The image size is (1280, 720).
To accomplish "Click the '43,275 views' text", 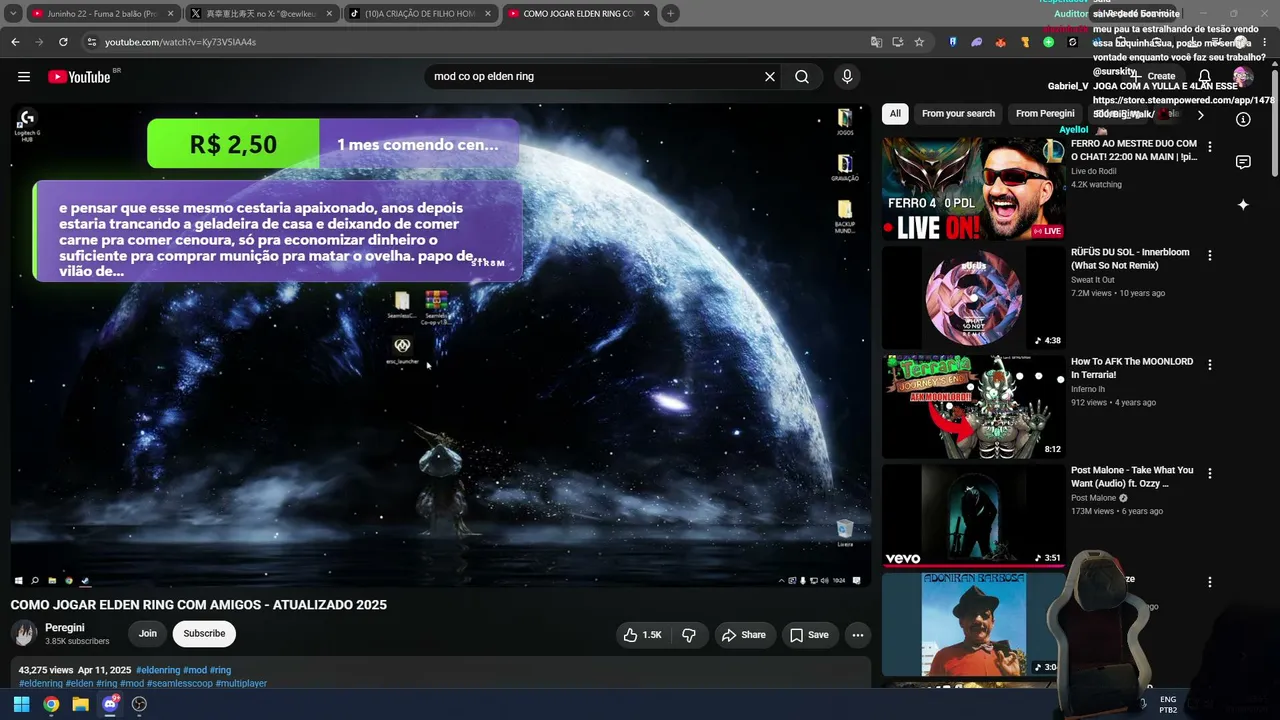I will point(46,670).
